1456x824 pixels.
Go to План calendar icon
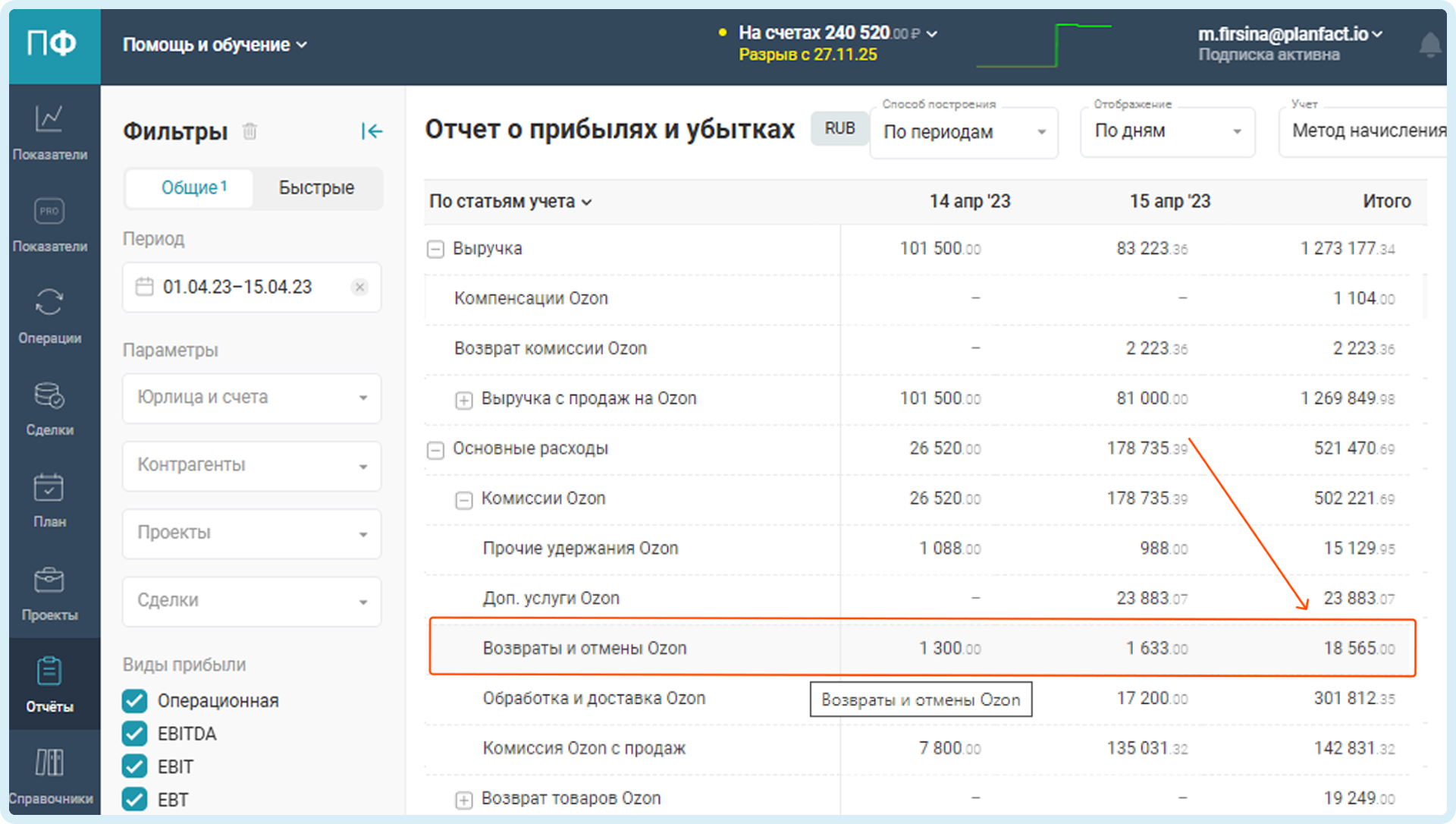click(x=49, y=488)
